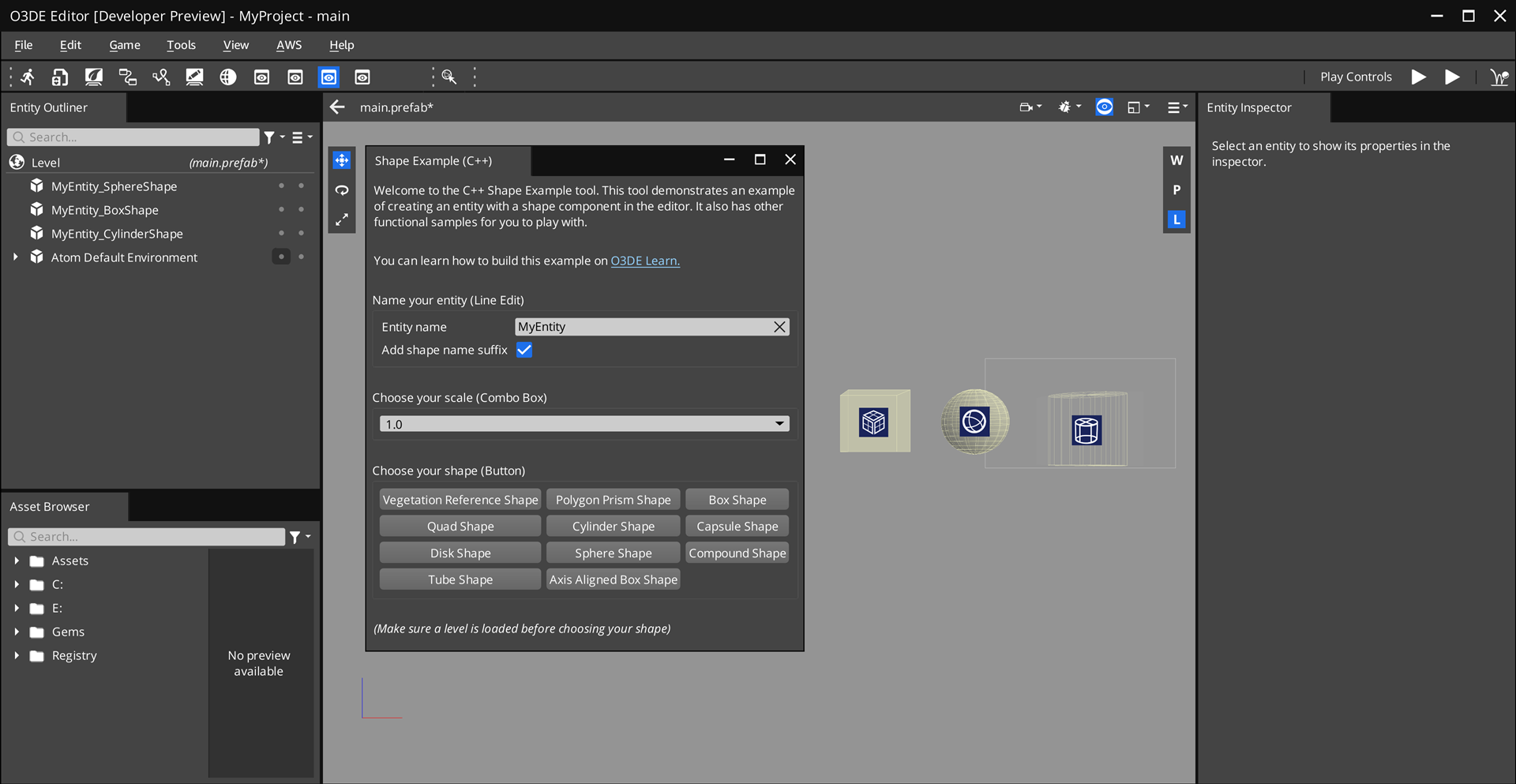Switch to World reference space (W)
Screen dimensions: 1516x784
[x=1176, y=160]
